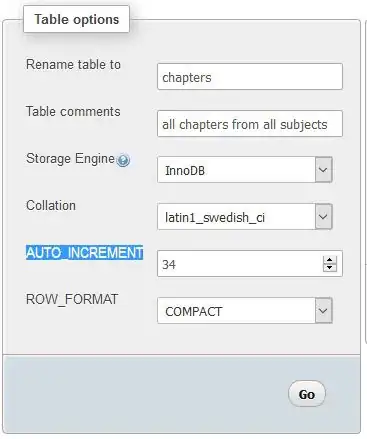
Task: Expand the Collation dropdown chevron
Action: pyautogui.click(x=323, y=217)
